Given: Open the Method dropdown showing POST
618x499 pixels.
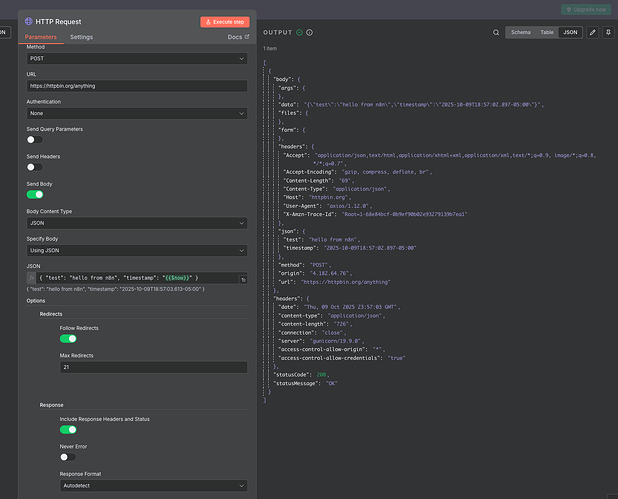Looking at the screenshot, I should point(135,58).
